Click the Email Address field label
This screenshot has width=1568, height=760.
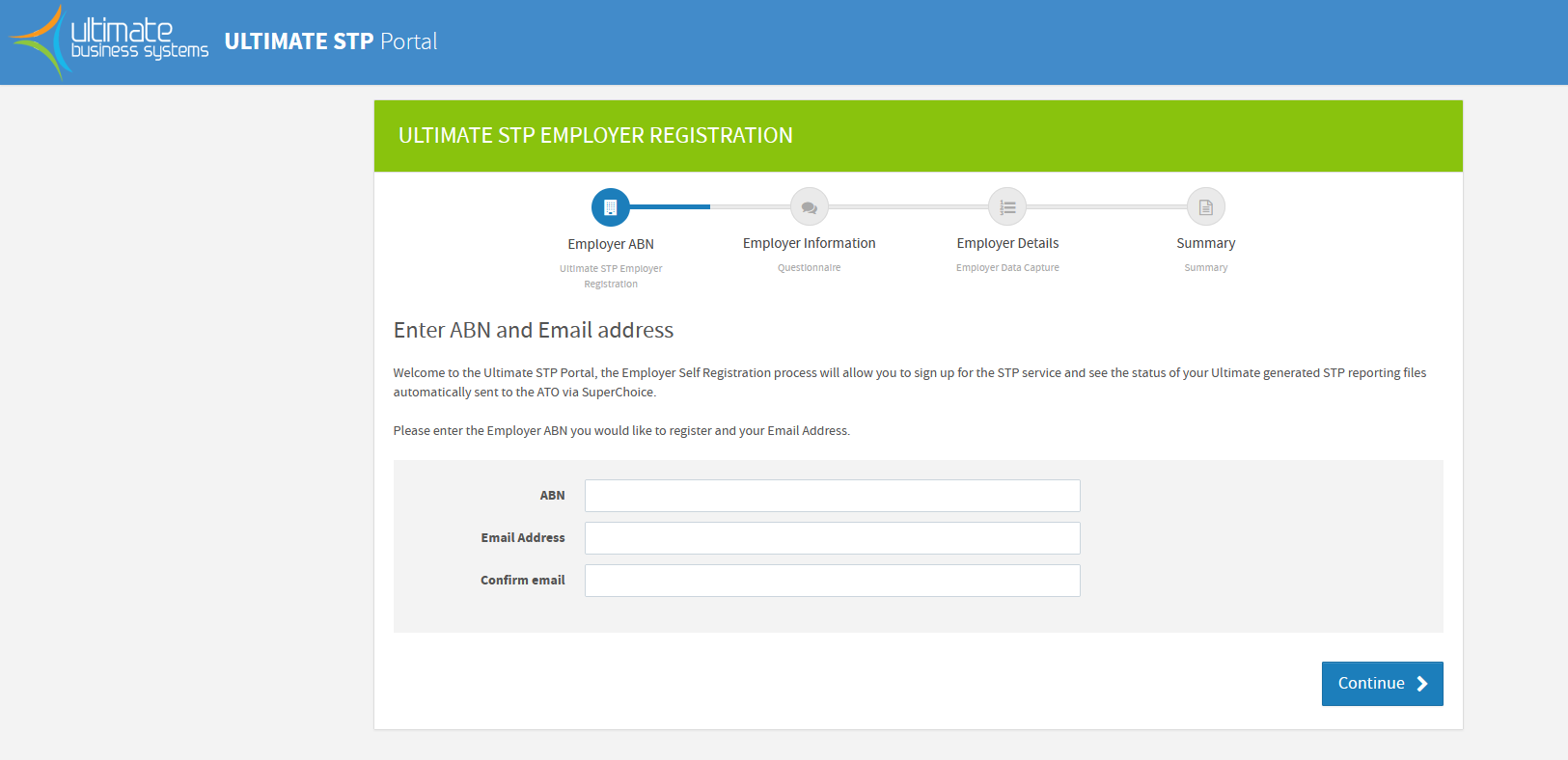pyautogui.click(x=523, y=538)
